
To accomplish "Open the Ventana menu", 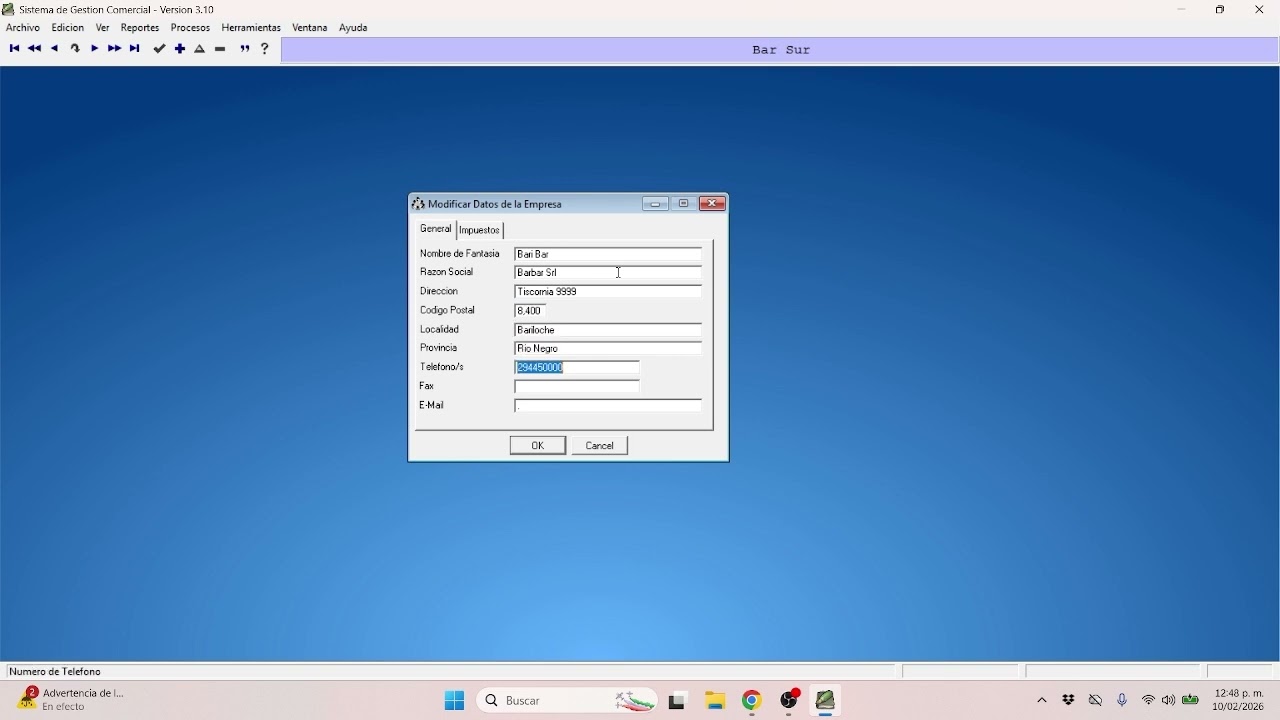I will point(310,28).
